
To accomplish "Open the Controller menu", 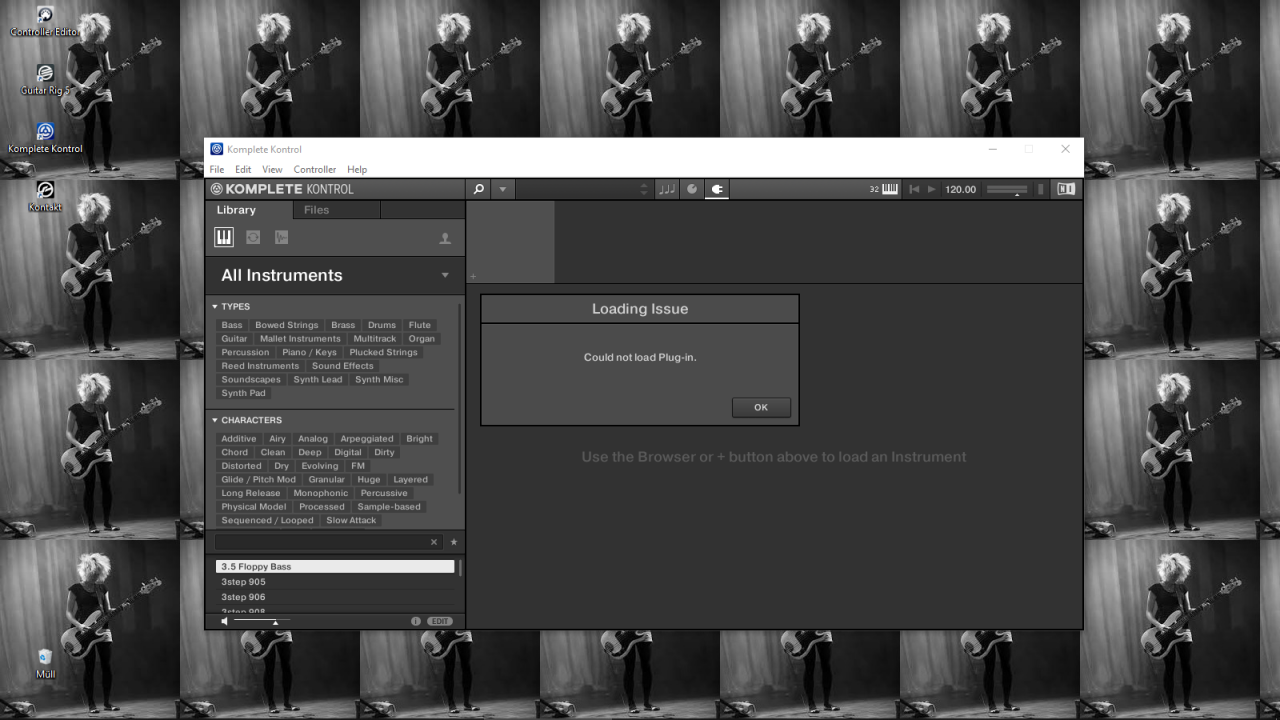I will tap(314, 169).
